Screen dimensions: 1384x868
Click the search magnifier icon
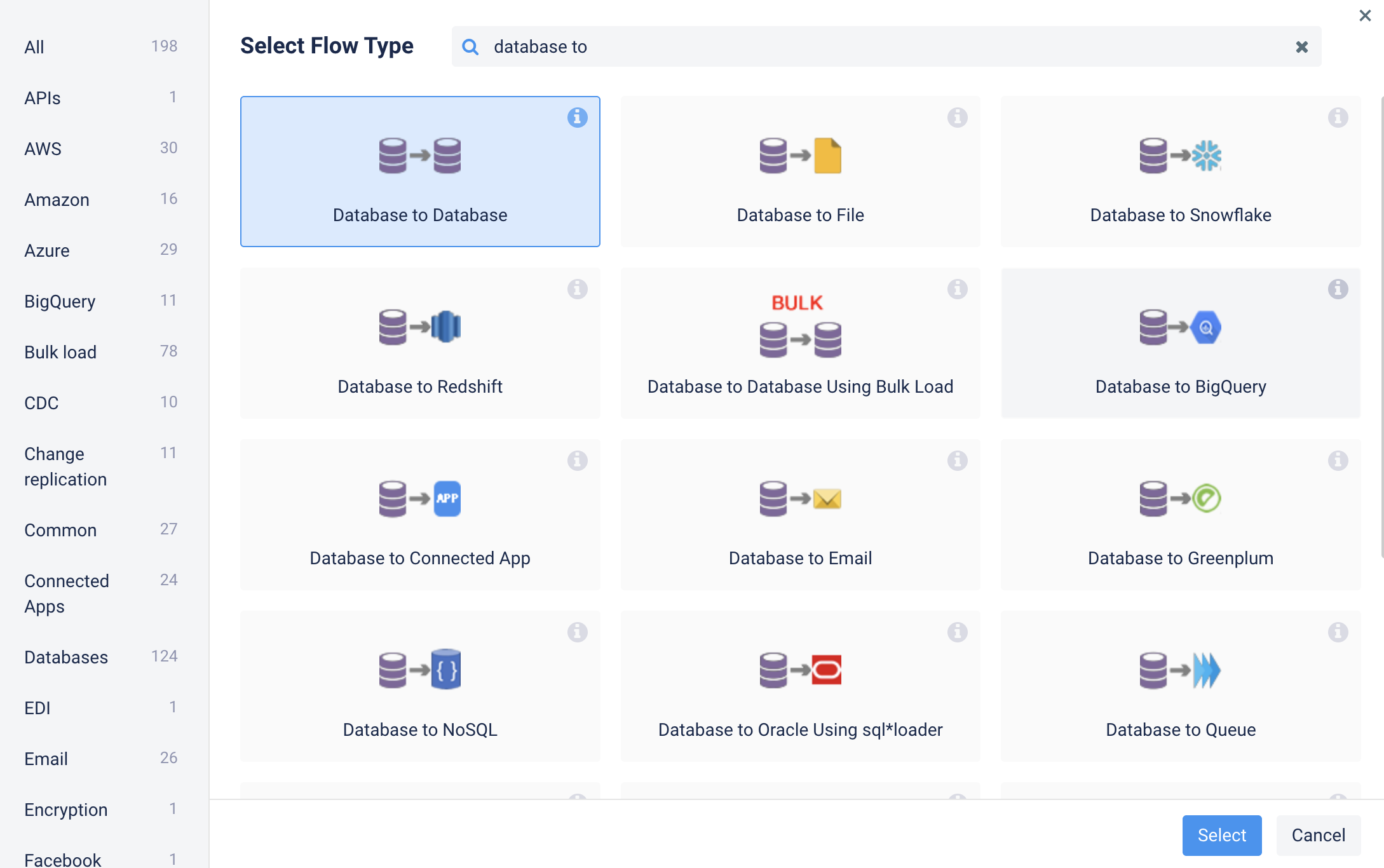click(x=470, y=46)
